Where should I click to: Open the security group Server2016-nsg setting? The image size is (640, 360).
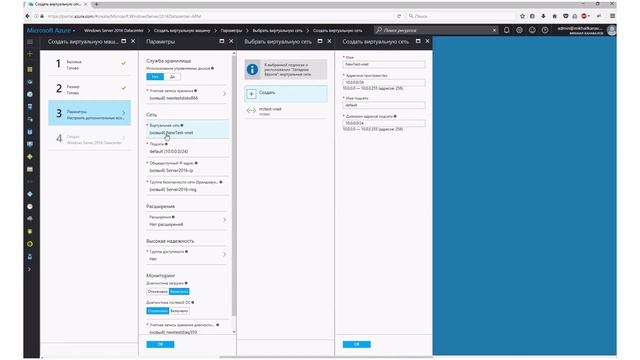pyautogui.click(x=187, y=186)
